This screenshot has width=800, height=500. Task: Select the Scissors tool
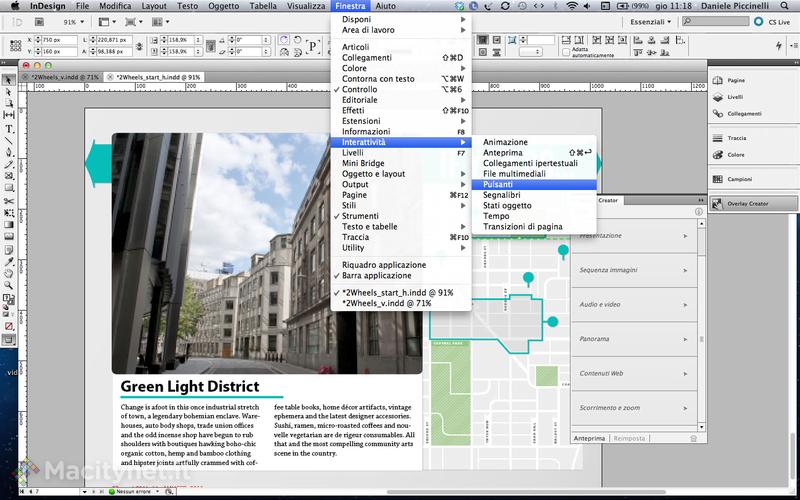coord(9,201)
